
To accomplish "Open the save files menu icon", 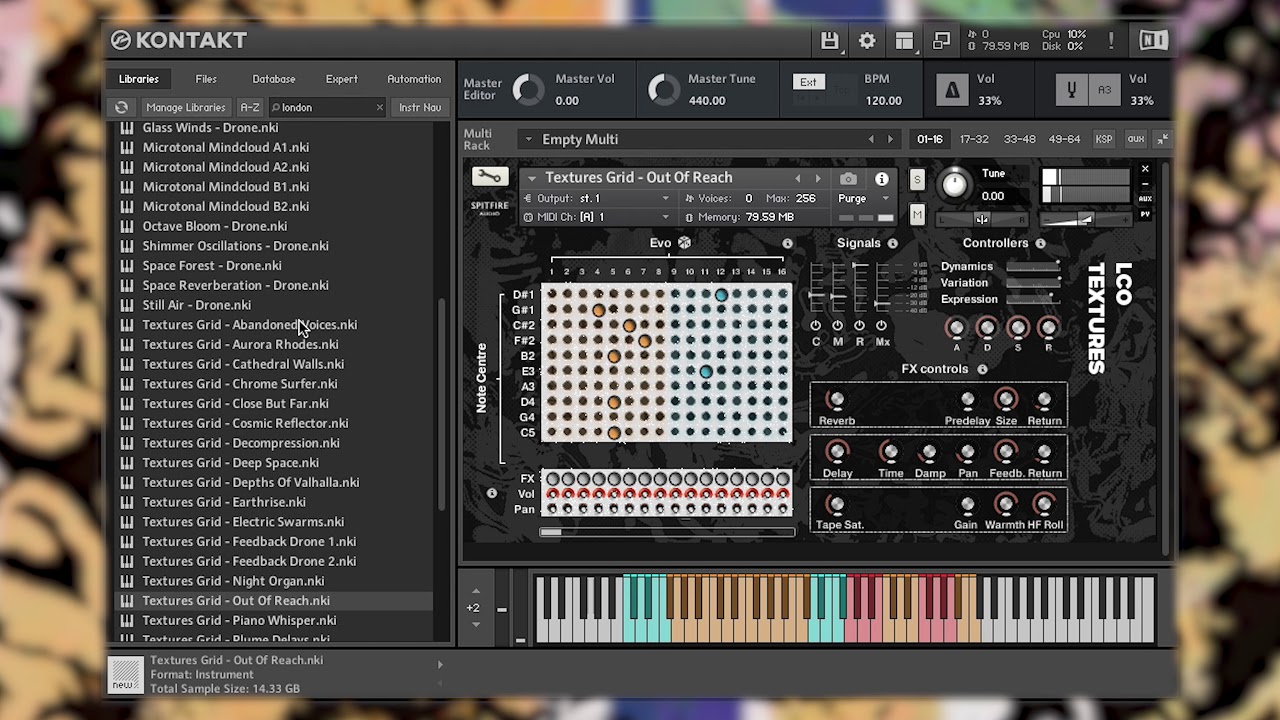I will click(x=829, y=41).
